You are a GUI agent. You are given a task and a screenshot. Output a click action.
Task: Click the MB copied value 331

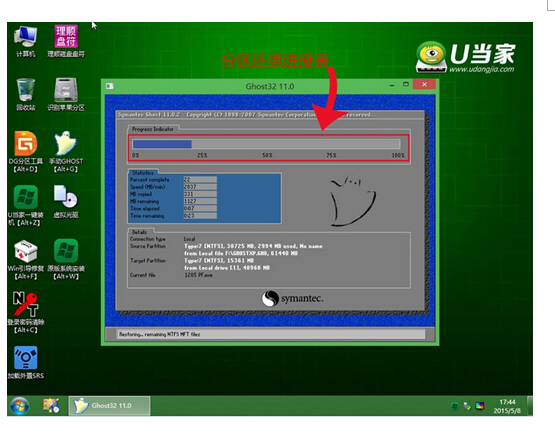pos(200,194)
